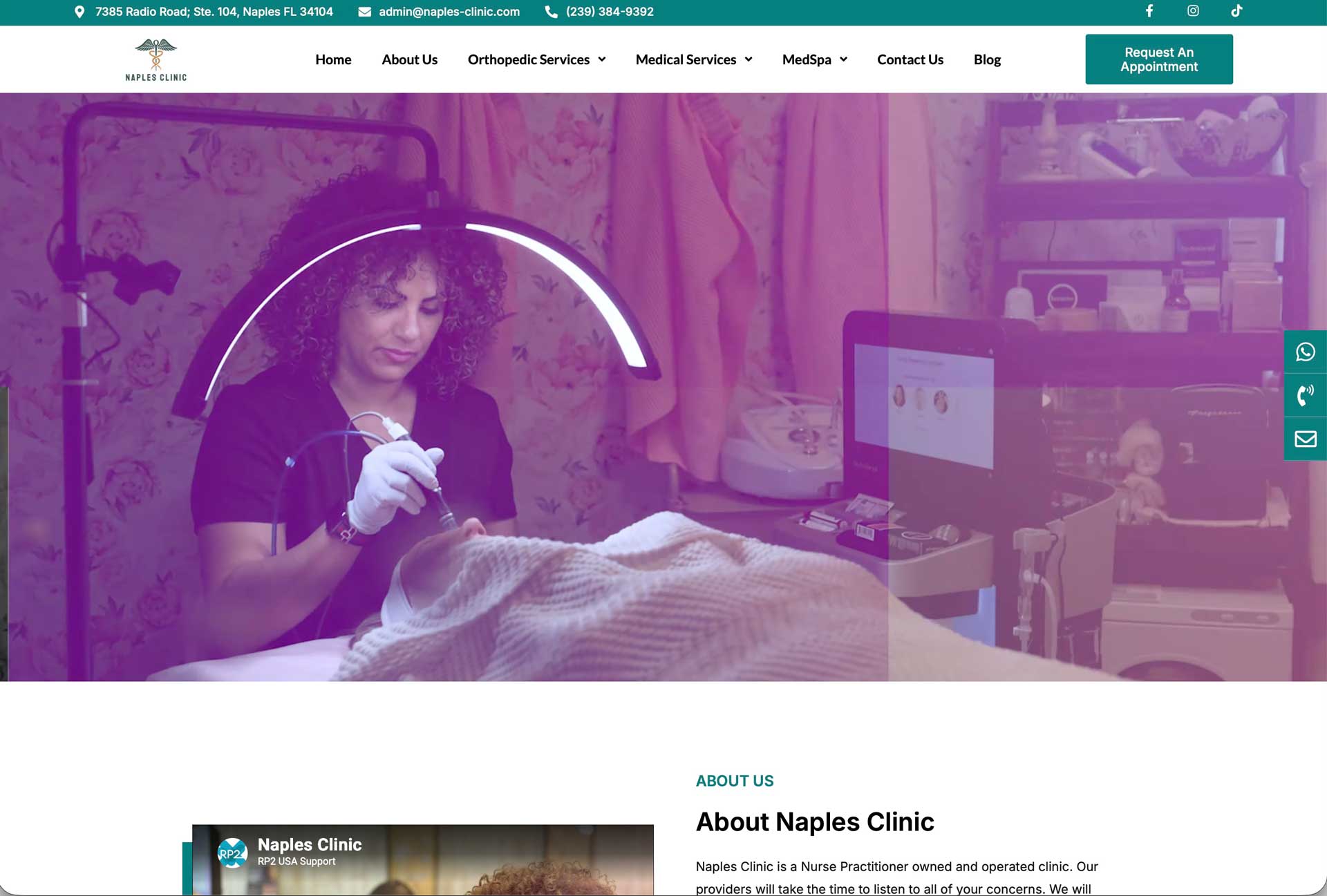Viewport: 1327px width, 896px height.
Task: Click the teal ABOUT US label
Action: tap(735, 781)
